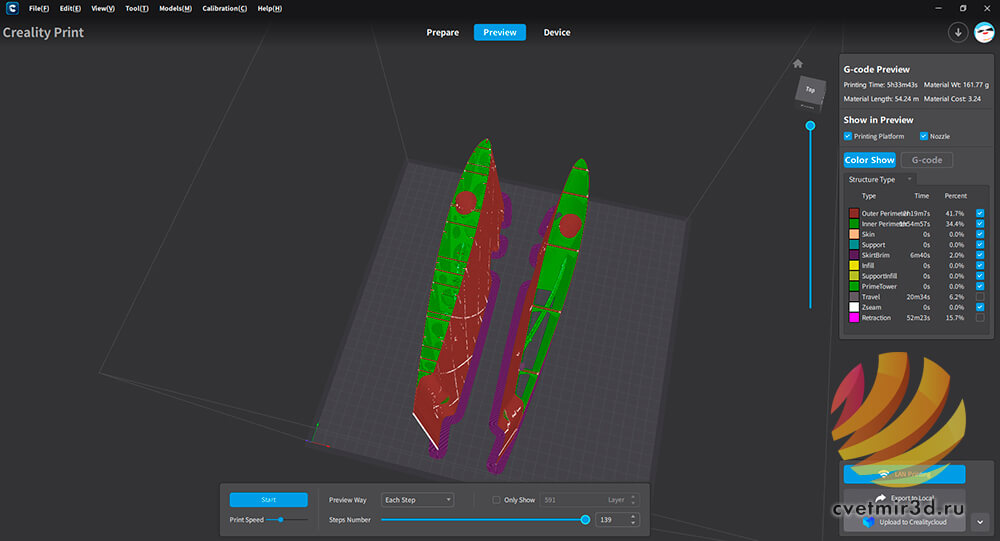
Task: Switch to the Prepare tab
Action: (x=443, y=33)
